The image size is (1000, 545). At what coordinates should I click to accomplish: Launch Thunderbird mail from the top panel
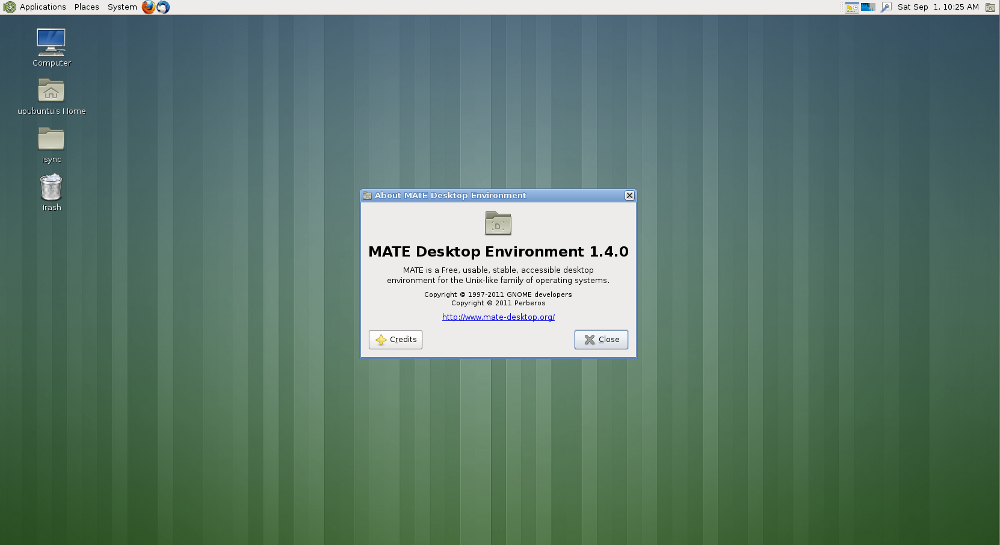click(x=163, y=7)
